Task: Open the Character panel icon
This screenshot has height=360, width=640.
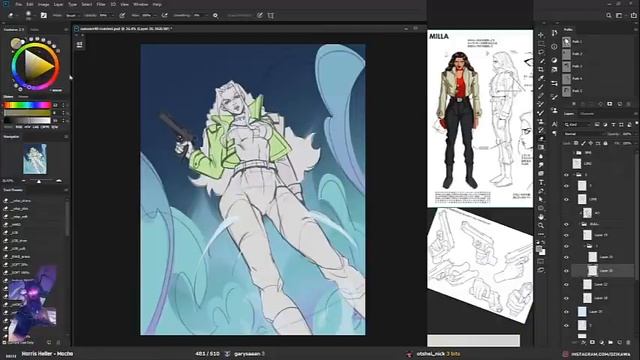Action: tap(554, 123)
